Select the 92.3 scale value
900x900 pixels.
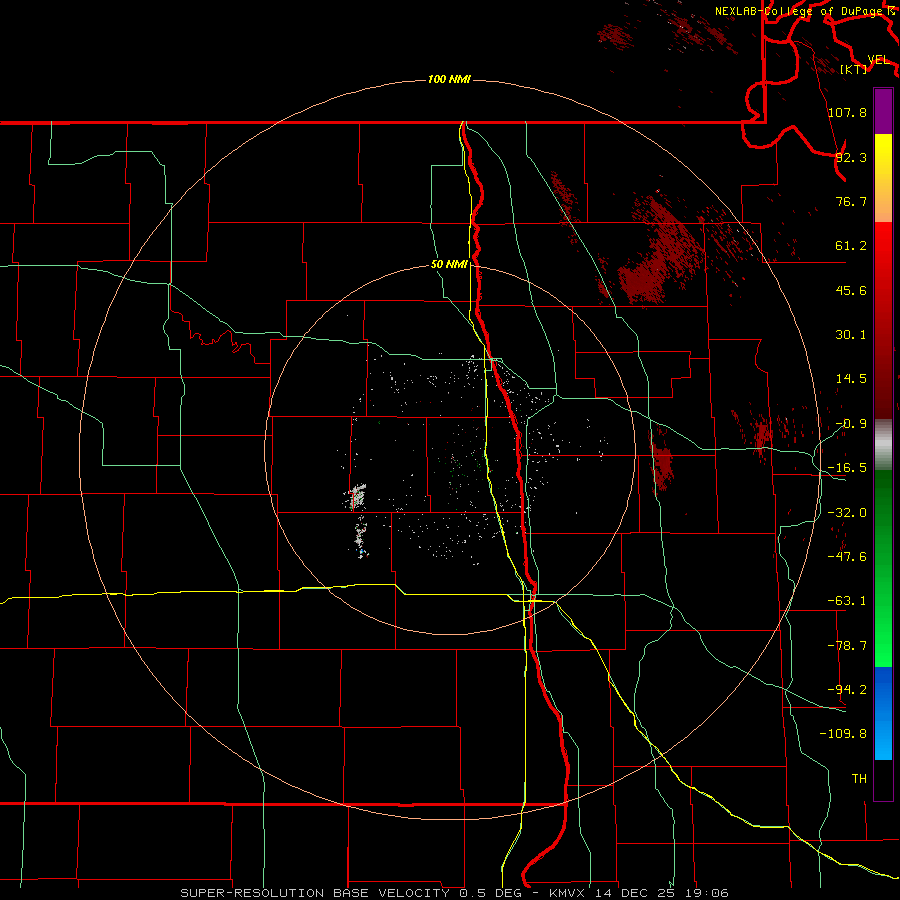851,157
